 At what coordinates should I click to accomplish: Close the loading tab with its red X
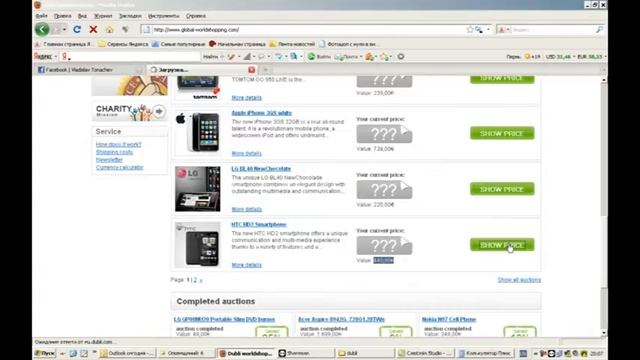click(x=251, y=70)
